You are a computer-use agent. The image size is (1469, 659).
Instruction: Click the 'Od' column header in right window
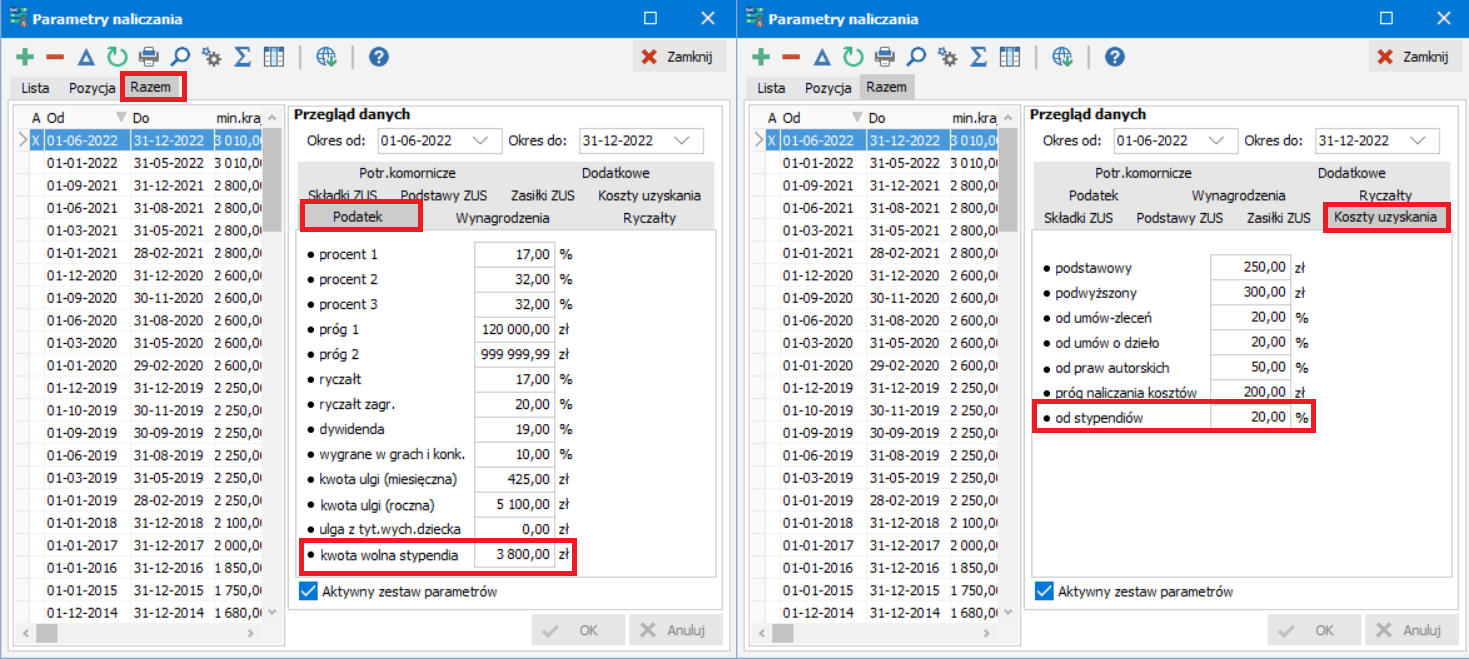point(821,117)
